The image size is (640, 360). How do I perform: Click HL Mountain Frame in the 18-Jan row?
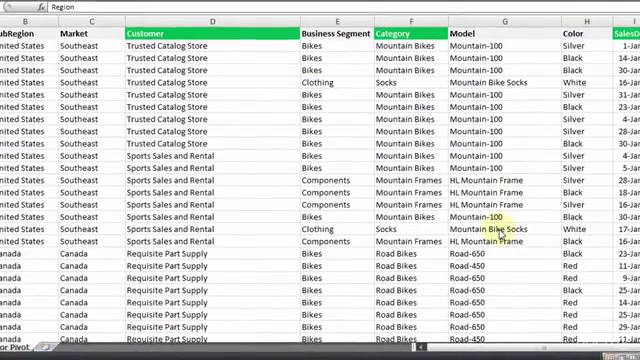486,193
